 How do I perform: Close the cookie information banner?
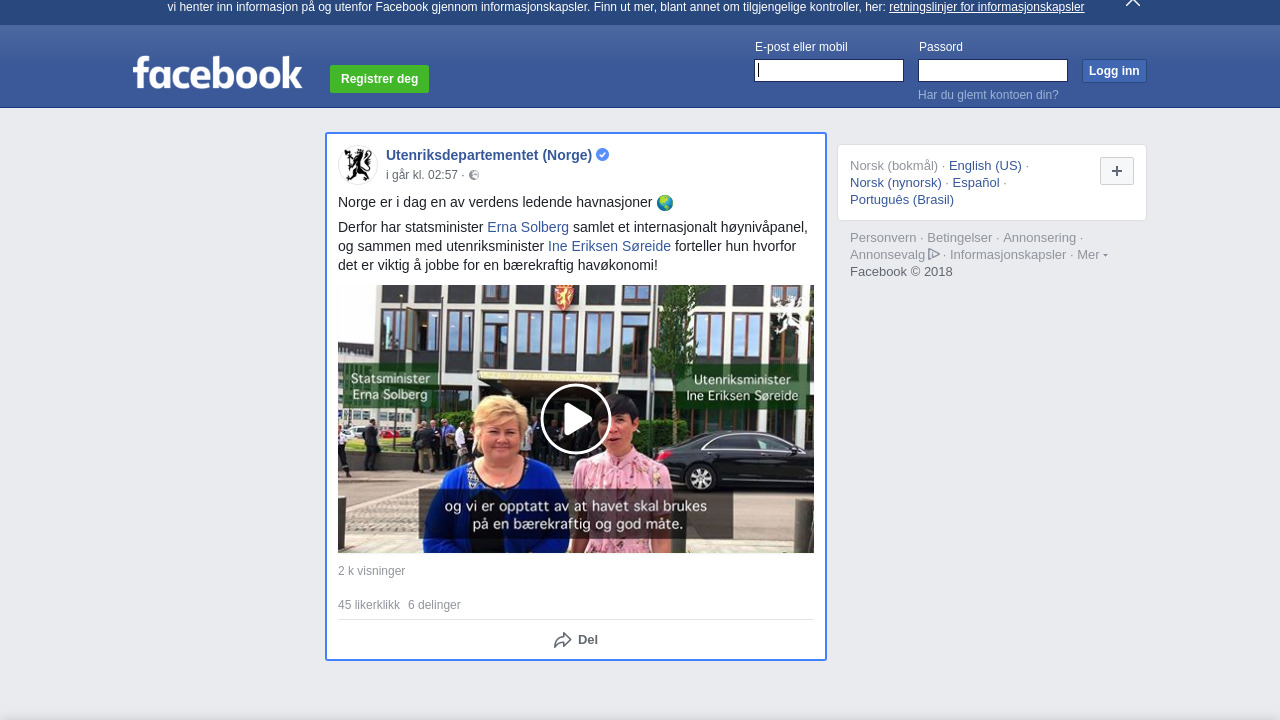tap(1133, 3)
